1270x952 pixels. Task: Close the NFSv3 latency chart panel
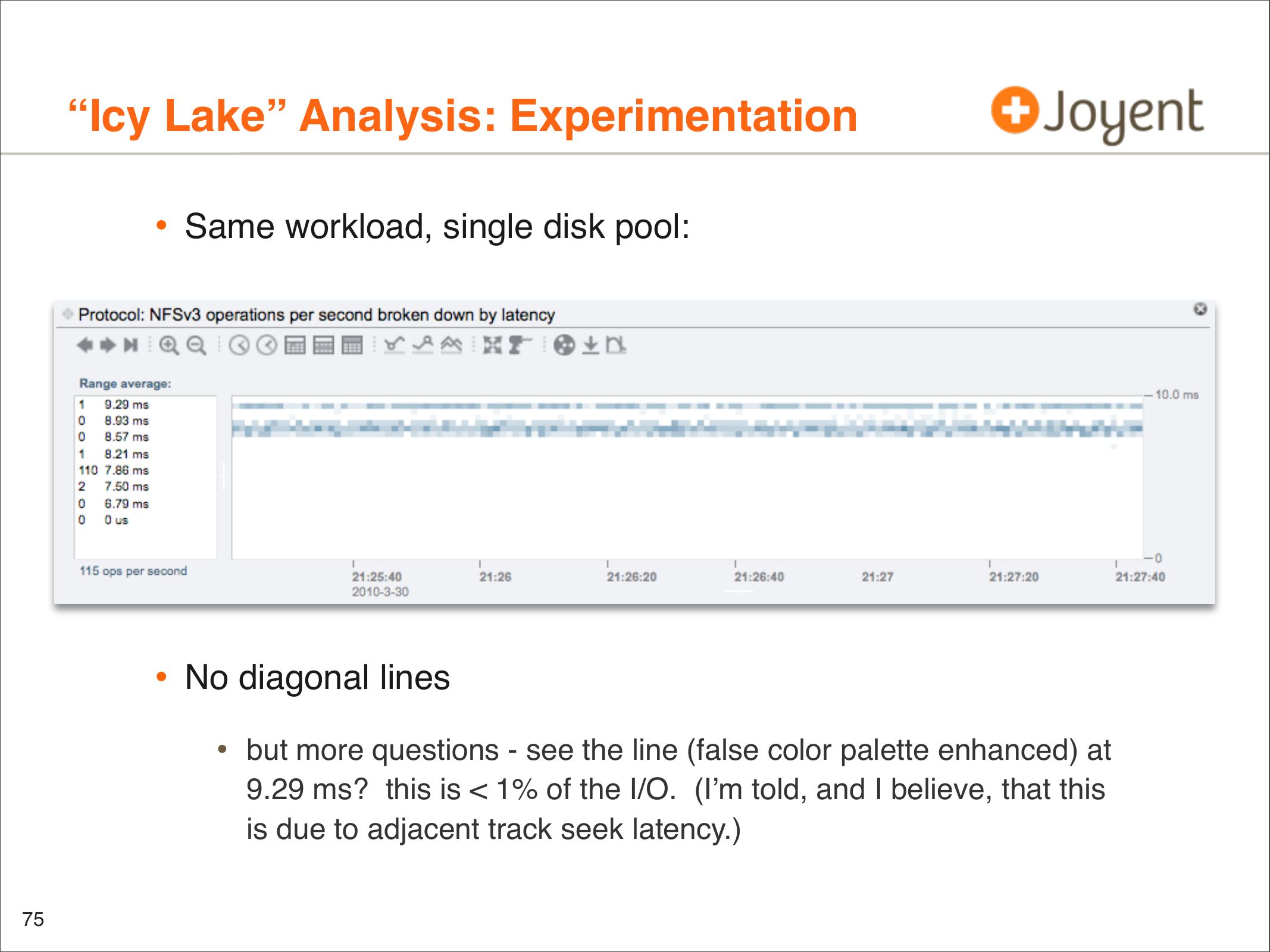[1200, 309]
